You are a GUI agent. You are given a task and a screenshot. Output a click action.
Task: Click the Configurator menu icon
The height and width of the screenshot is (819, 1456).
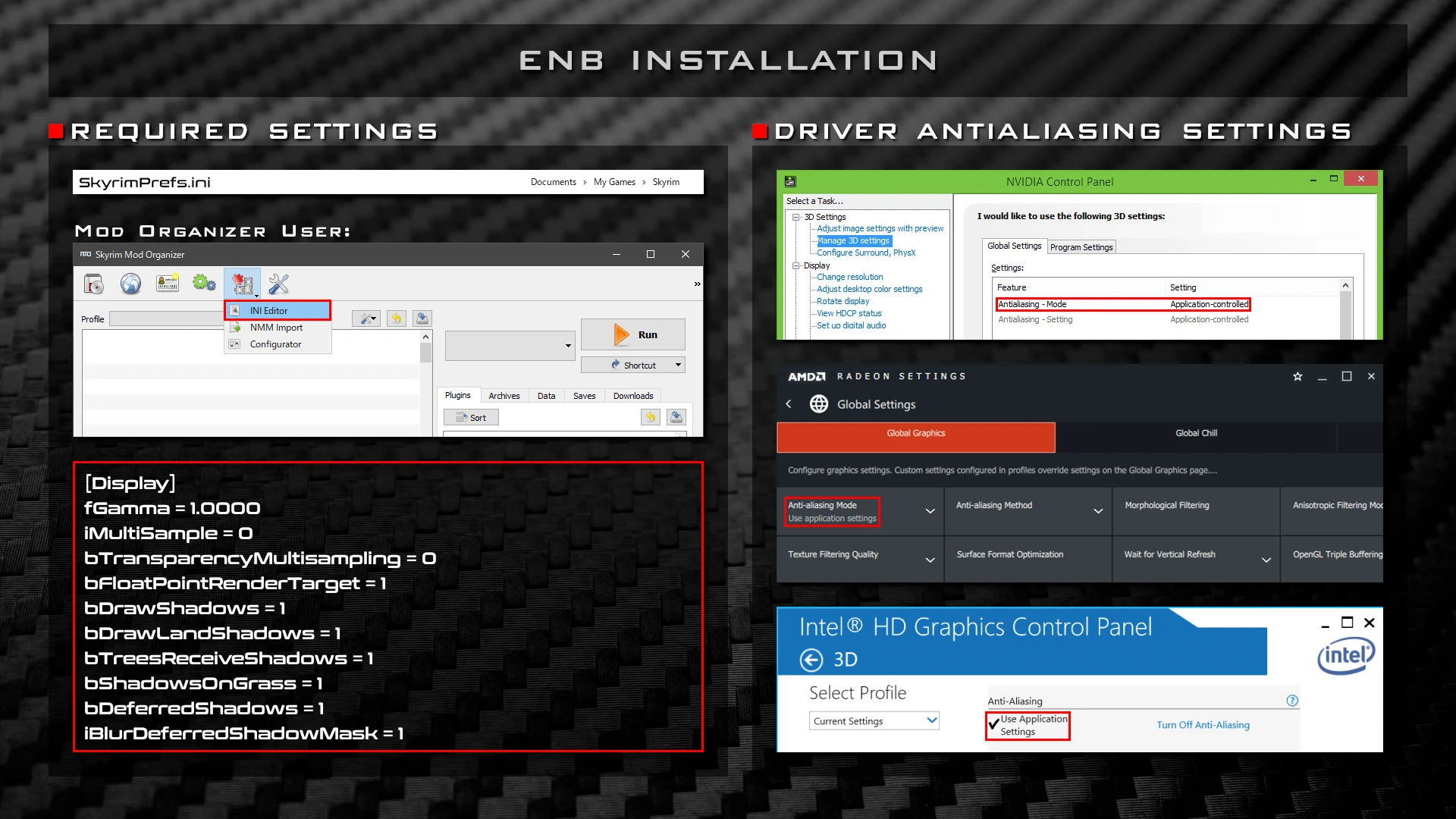point(235,344)
